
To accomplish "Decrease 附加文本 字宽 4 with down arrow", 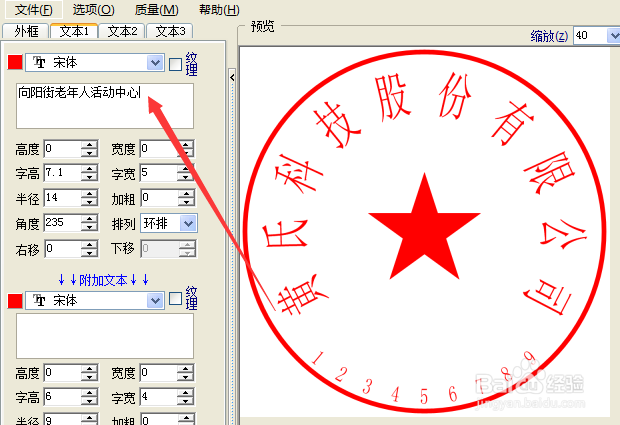I will point(186,402).
